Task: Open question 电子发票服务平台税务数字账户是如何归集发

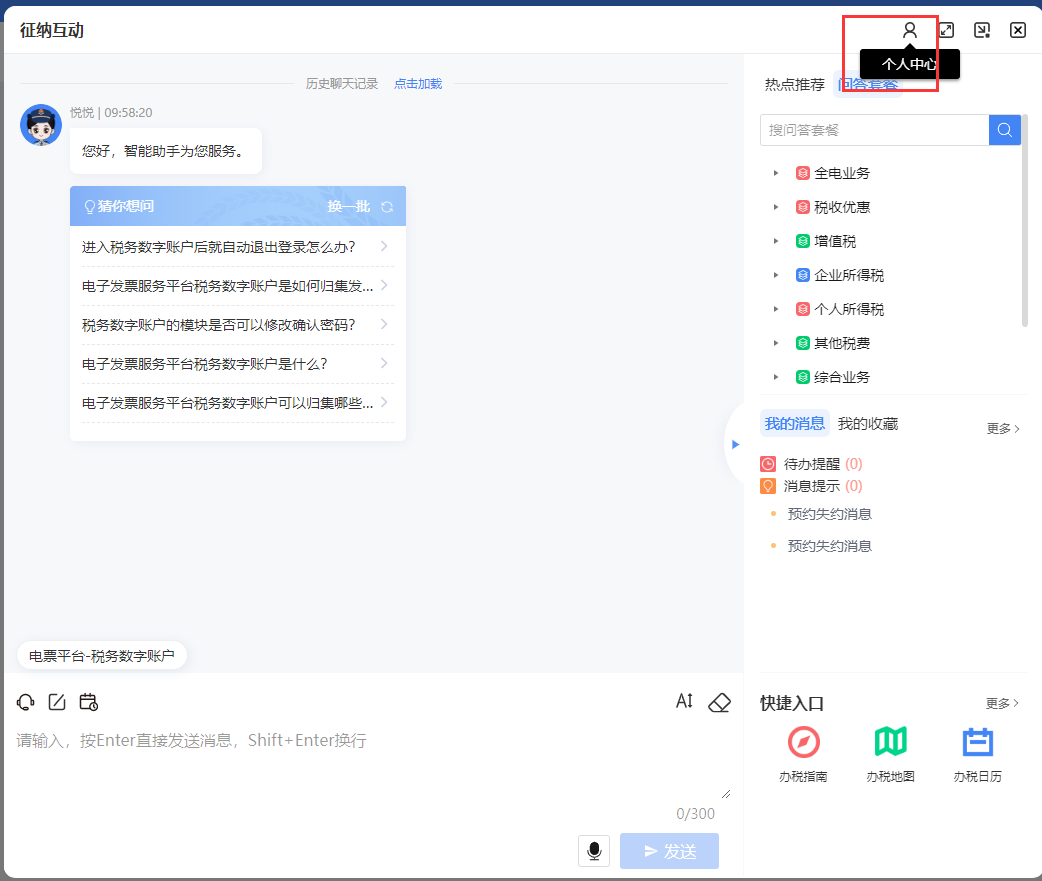Action: [x=237, y=286]
